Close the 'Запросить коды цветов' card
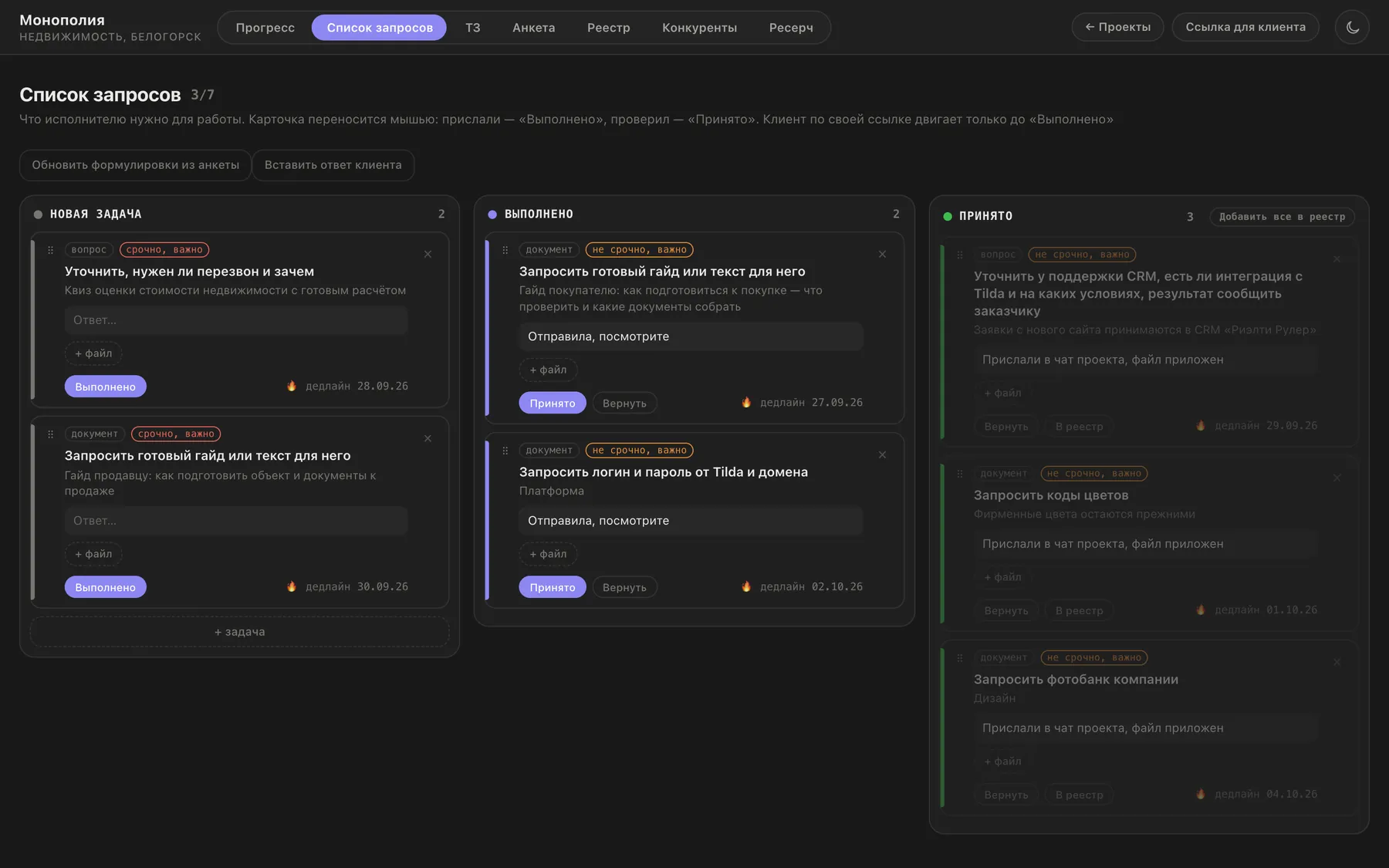The height and width of the screenshot is (868, 1389). pos(1337,478)
